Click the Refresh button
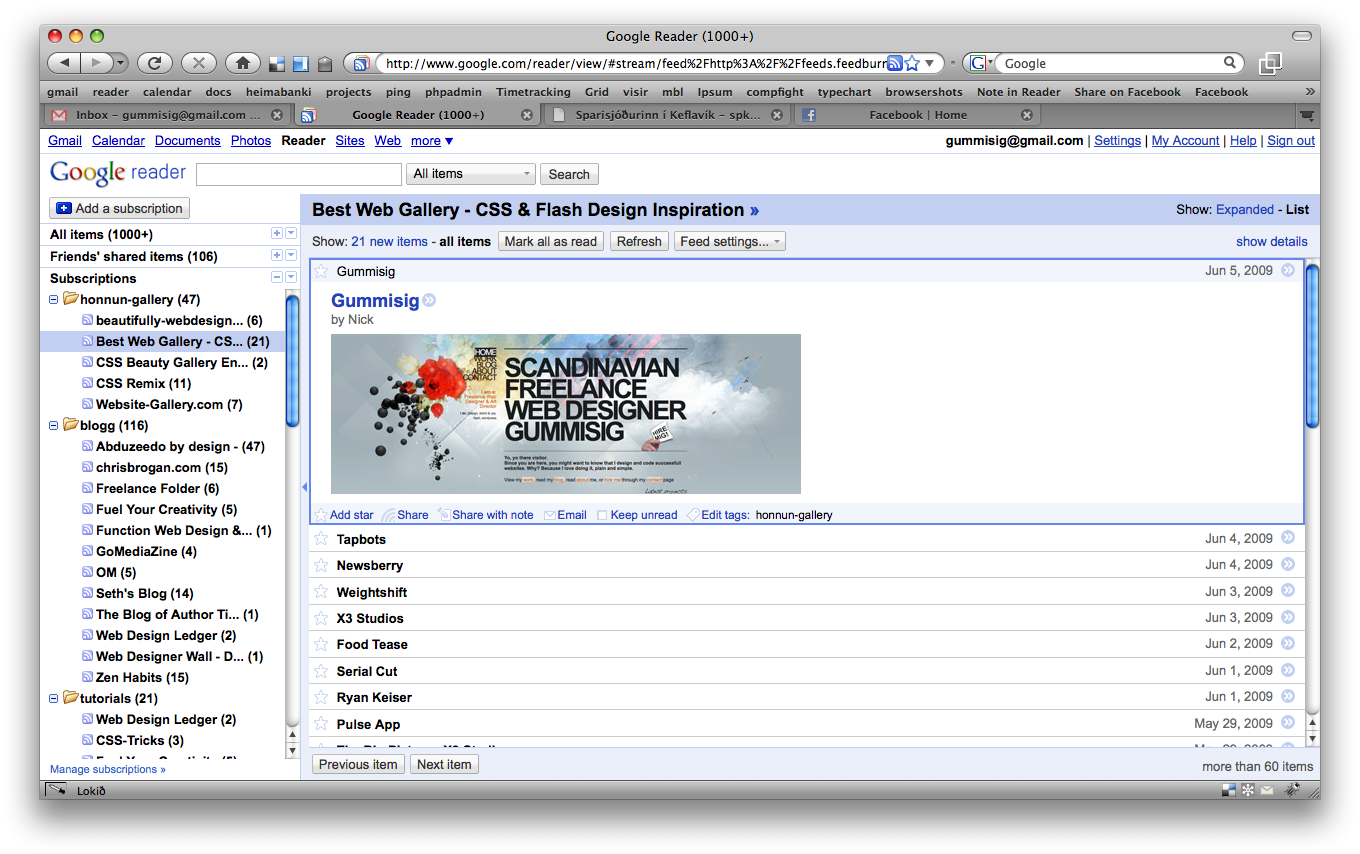The image size is (1360, 854). click(639, 241)
